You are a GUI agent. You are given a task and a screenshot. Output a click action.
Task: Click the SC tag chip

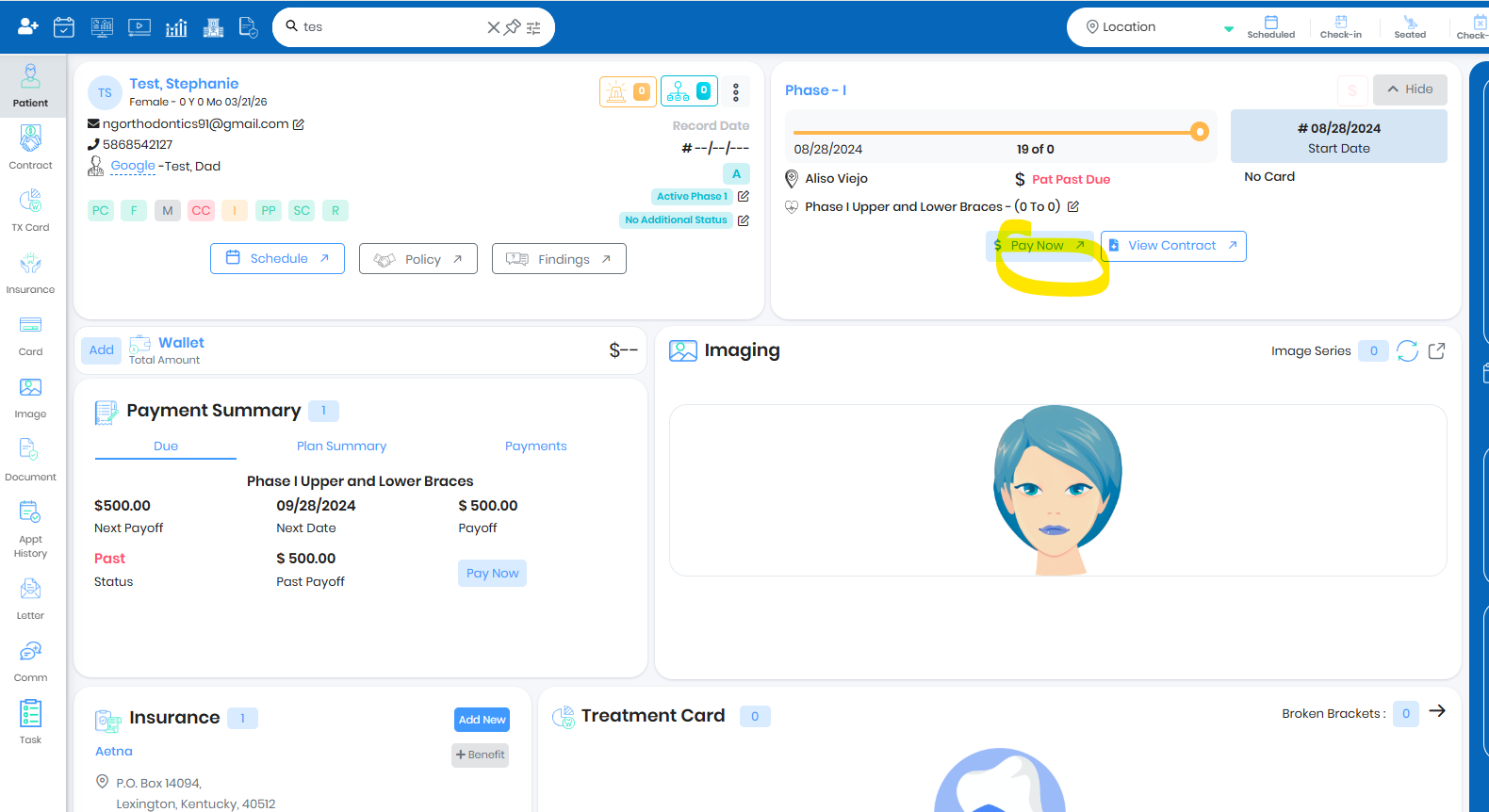(302, 211)
